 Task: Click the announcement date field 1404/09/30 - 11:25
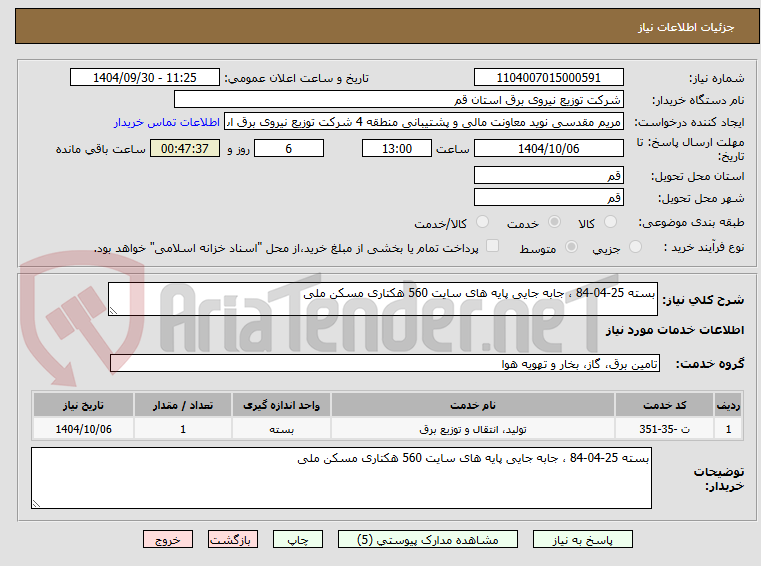point(145,77)
